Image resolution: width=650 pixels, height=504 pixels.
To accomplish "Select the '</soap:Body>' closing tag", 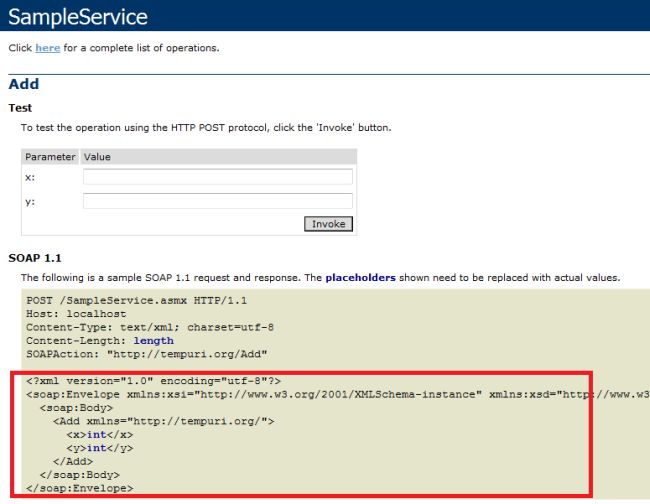I will pyautogui.click(x=80, y=475).
